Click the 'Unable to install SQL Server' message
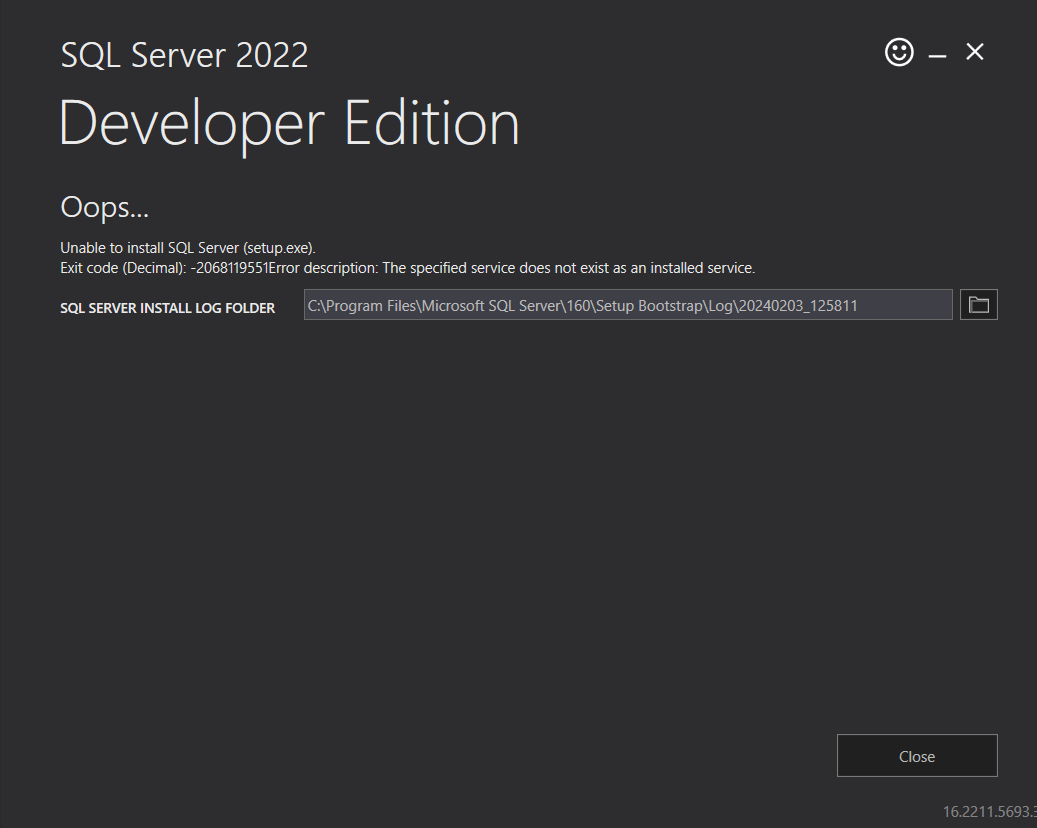The image size is (1037, 828). click(188, 248)
